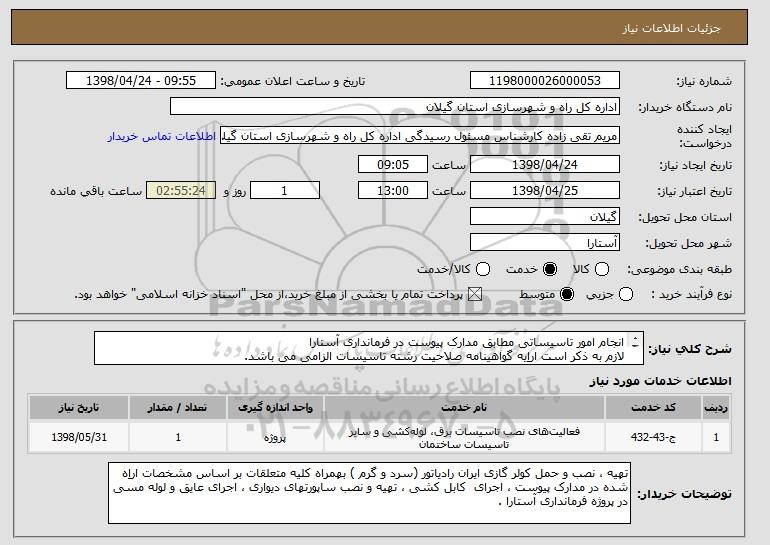Click the request creator name field

pyautogui.click(x=420, y=136)
